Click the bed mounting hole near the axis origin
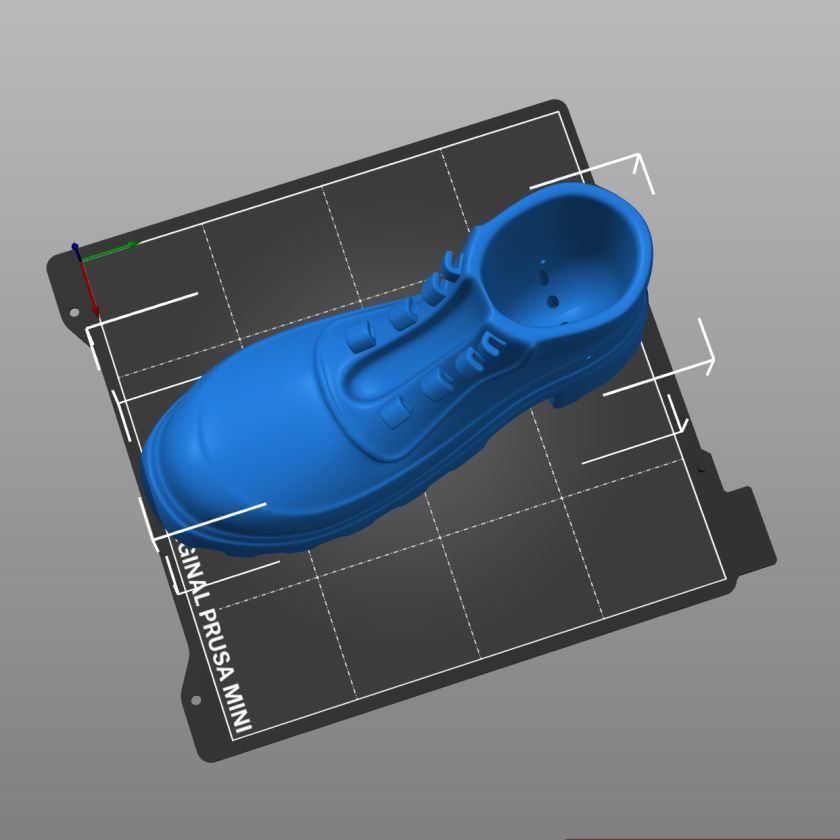This screenshot has width=840, height=840. tap(74, 313)
